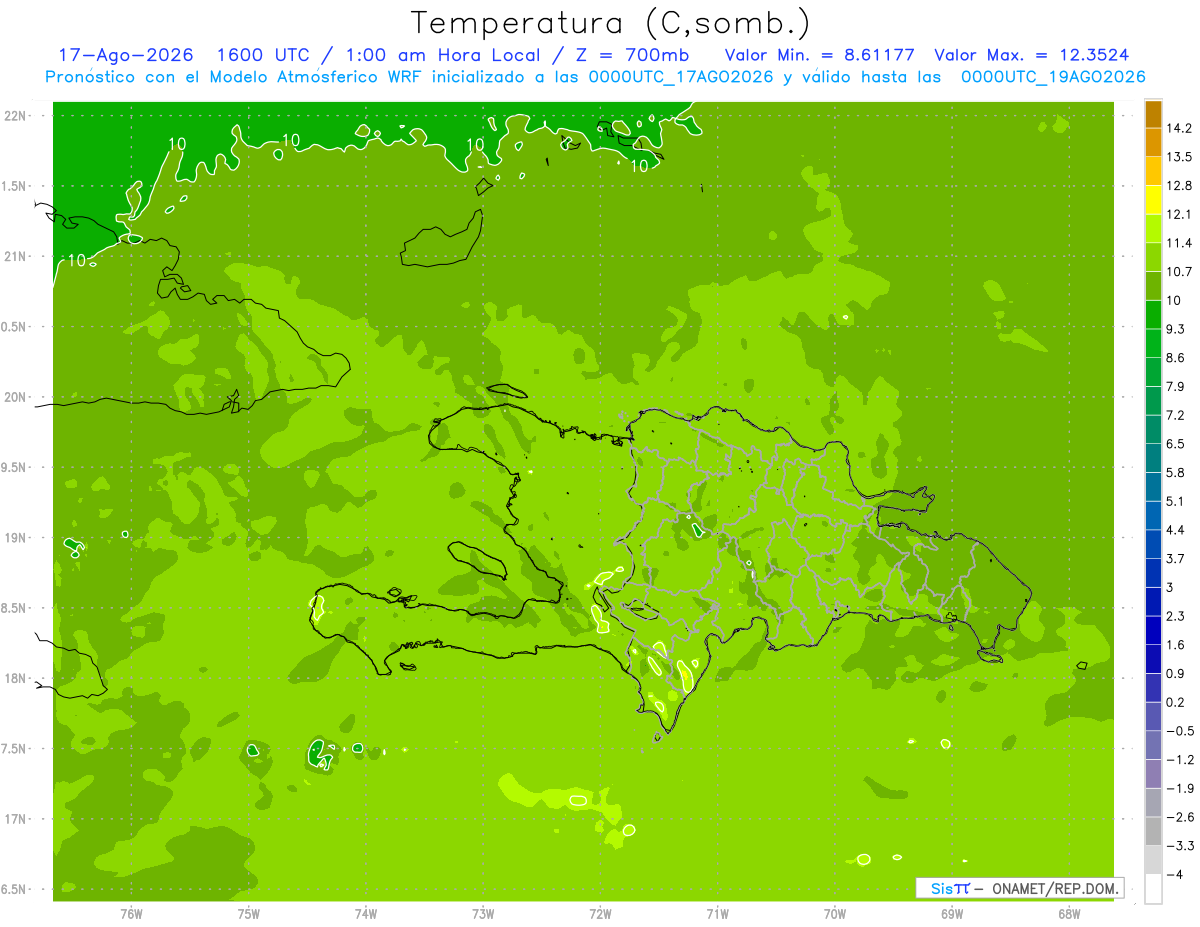The image size is (1200, 927).
Task: Pick the yellow swatch between 12.1 and 12.8
Action: point(1153,200)
